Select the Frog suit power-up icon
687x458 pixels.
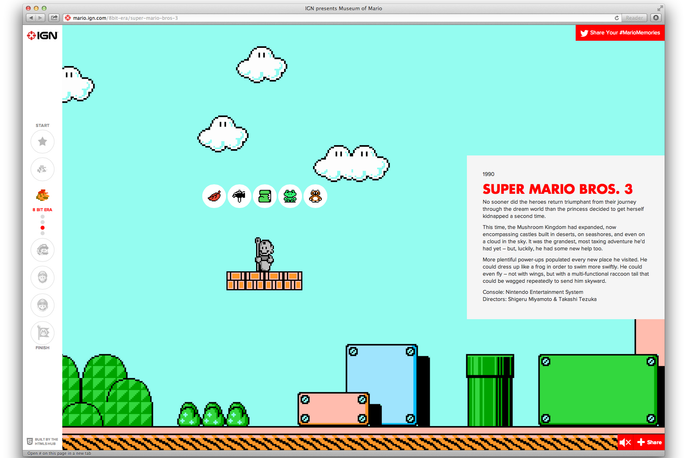(x=290, y=196)
